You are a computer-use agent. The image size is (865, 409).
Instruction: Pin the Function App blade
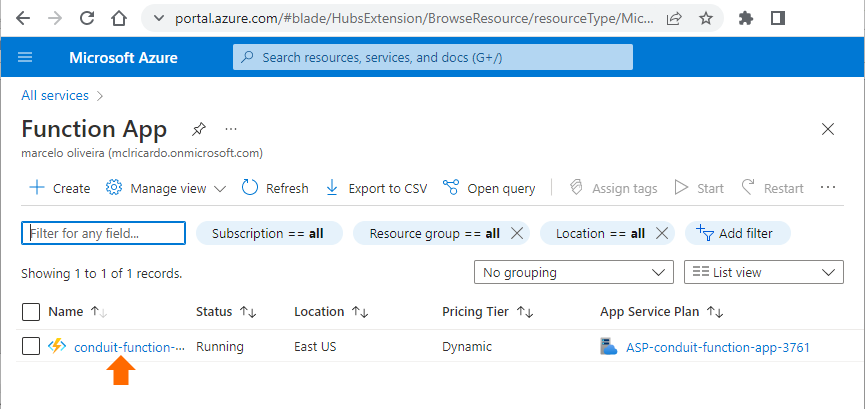[x=199, y=130]
